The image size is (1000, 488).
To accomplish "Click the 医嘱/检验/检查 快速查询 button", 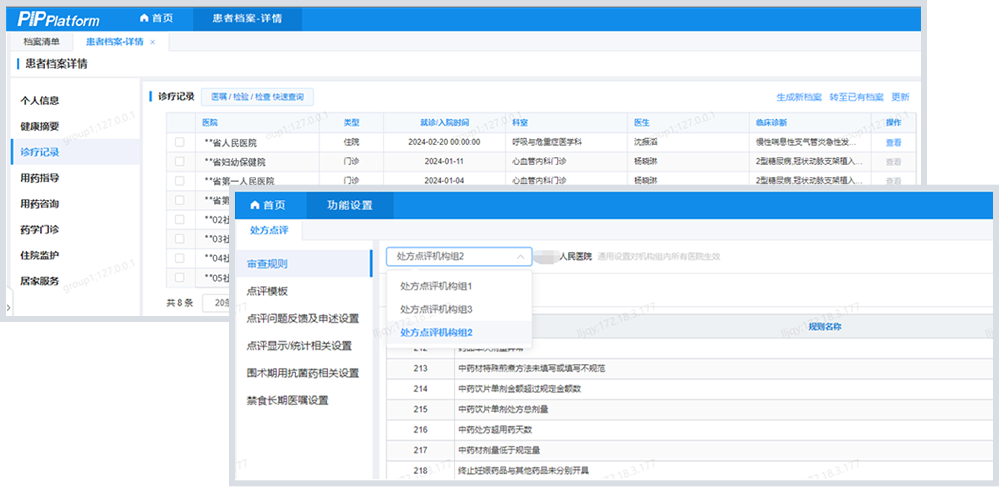I will pos(257,97).
